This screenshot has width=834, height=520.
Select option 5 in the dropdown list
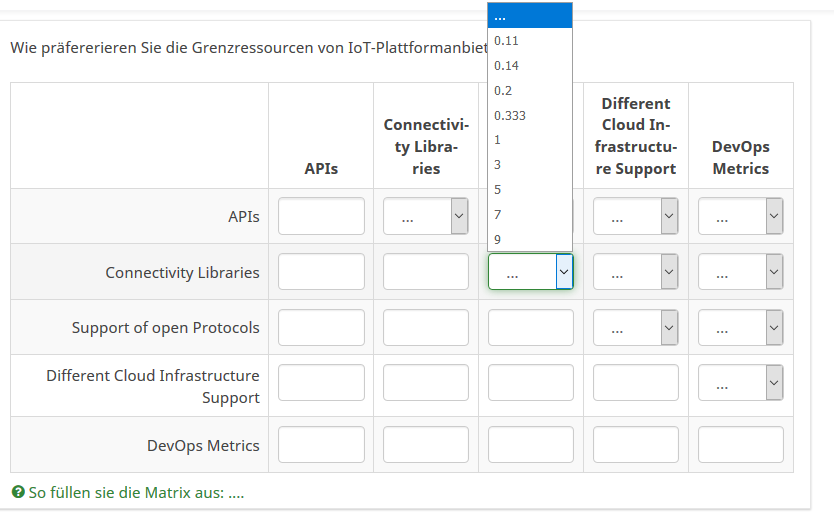[x=498, y=190]
